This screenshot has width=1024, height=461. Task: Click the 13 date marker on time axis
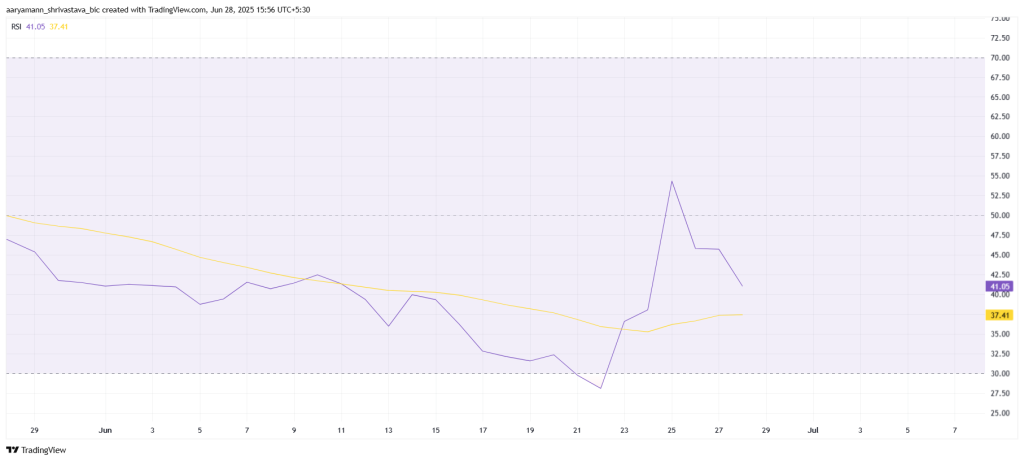[388, 430]
